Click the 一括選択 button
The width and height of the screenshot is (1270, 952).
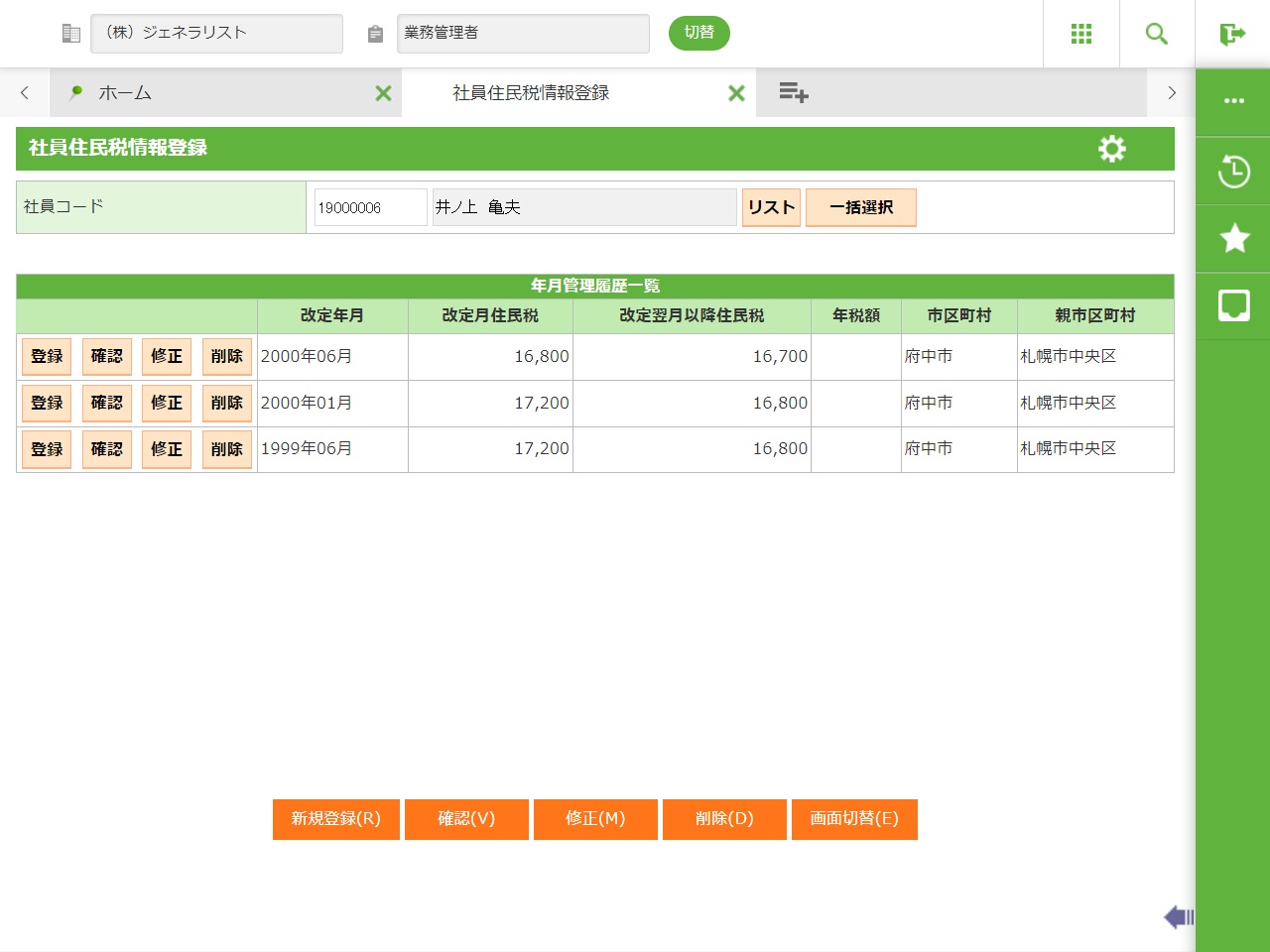860,207
